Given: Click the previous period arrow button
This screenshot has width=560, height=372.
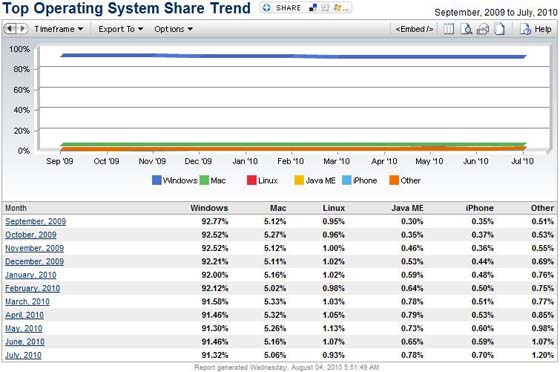Looking at the screenshot, I should (10, 29).
